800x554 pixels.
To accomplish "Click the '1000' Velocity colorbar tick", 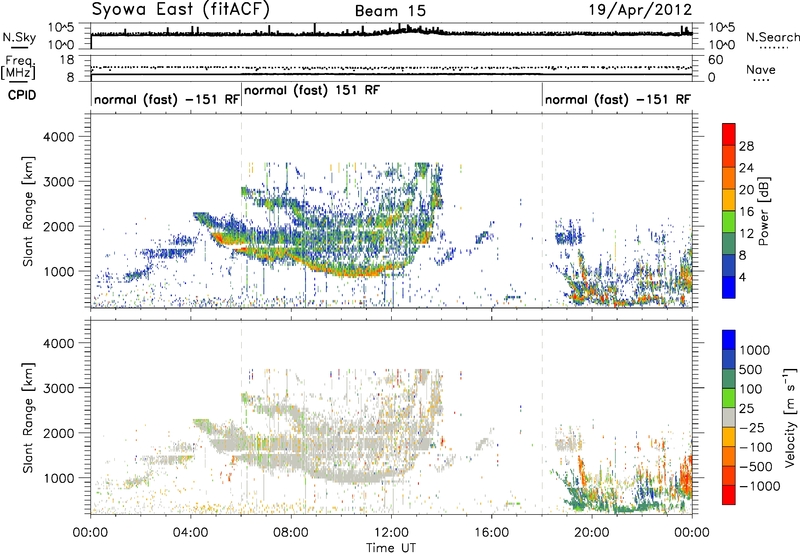I will click(x=755, y=350).
